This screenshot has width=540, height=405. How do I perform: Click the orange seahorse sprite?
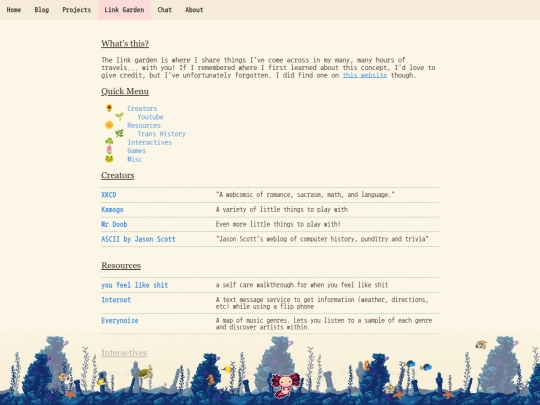(210, 380)
